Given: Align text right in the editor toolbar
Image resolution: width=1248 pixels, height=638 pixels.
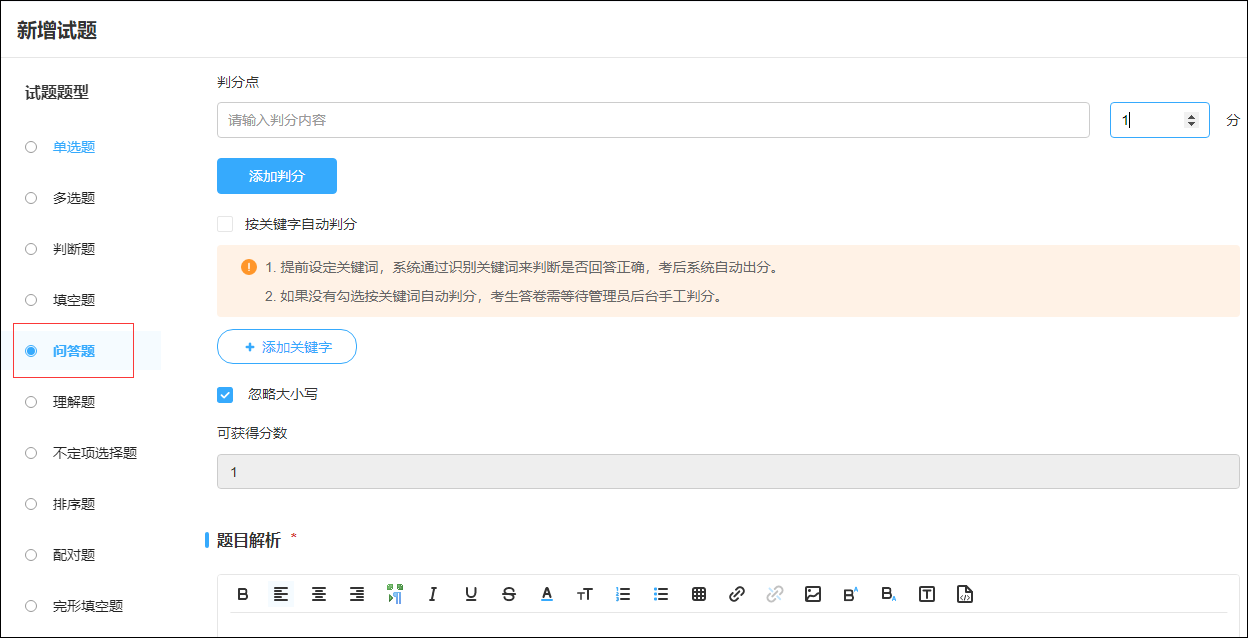Looking at the screenshot, I should [357, 594].
